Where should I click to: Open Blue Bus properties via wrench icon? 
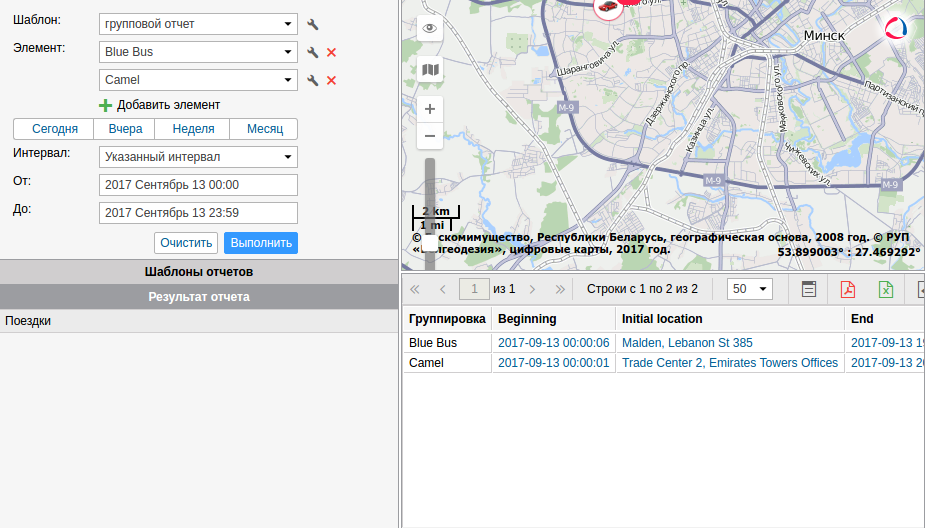313,52
